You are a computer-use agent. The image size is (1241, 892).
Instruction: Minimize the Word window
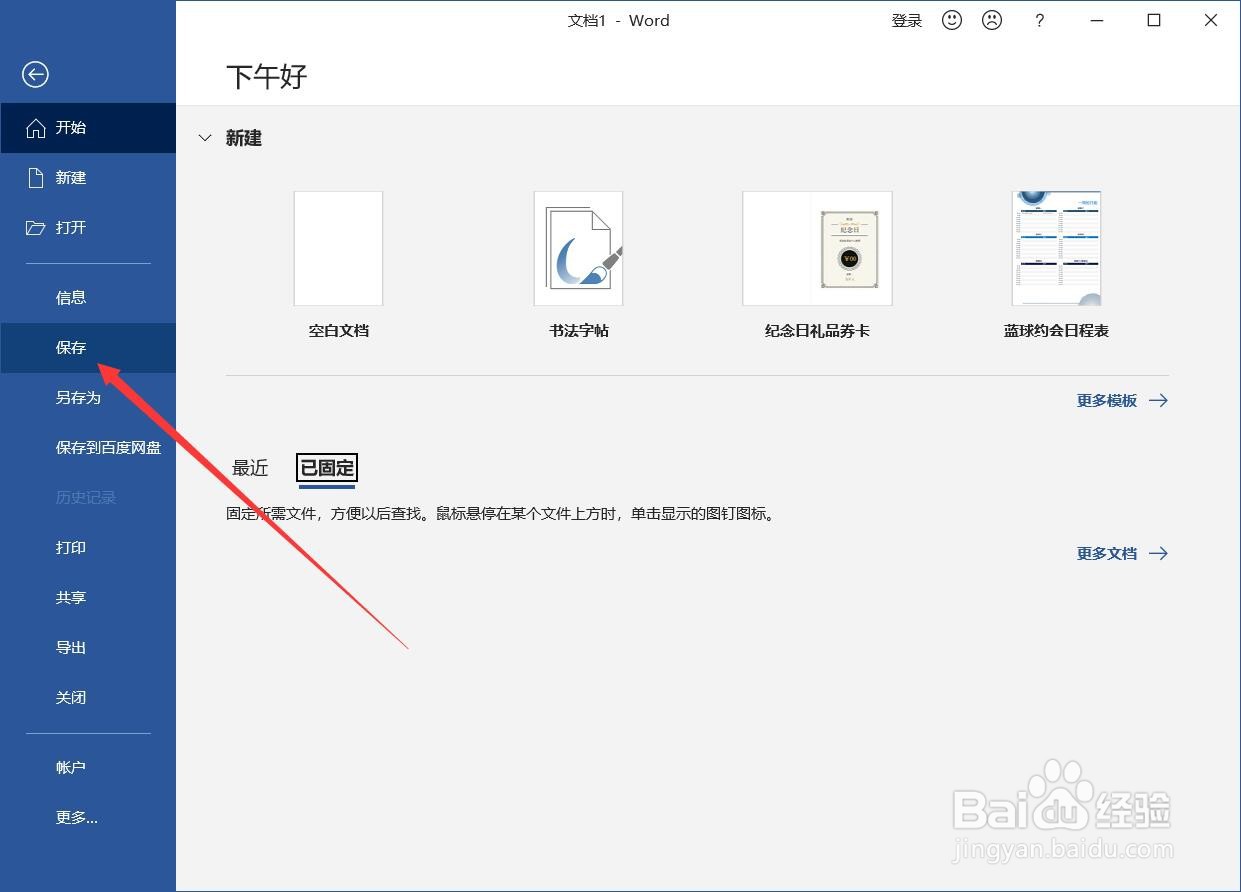1097,20
